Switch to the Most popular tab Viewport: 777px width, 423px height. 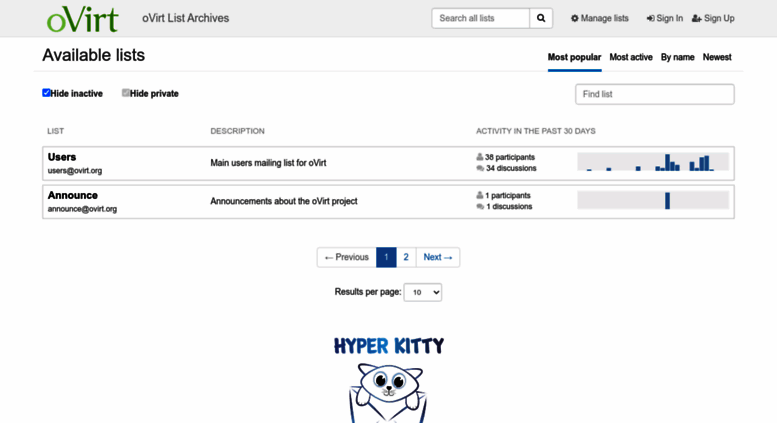(x=574, y=57)
